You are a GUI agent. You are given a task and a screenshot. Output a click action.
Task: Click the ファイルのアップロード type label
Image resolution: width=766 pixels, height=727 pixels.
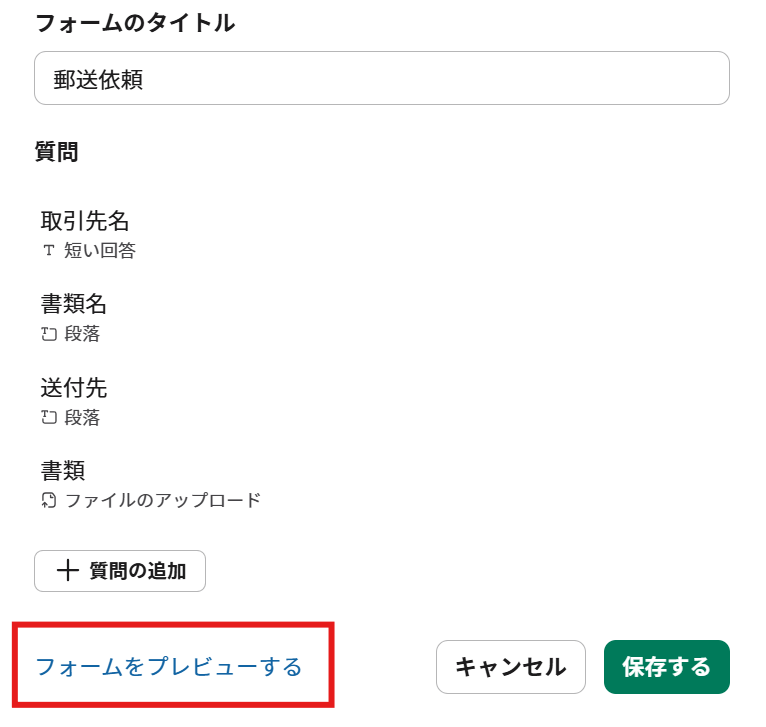(x=163, y=500)
